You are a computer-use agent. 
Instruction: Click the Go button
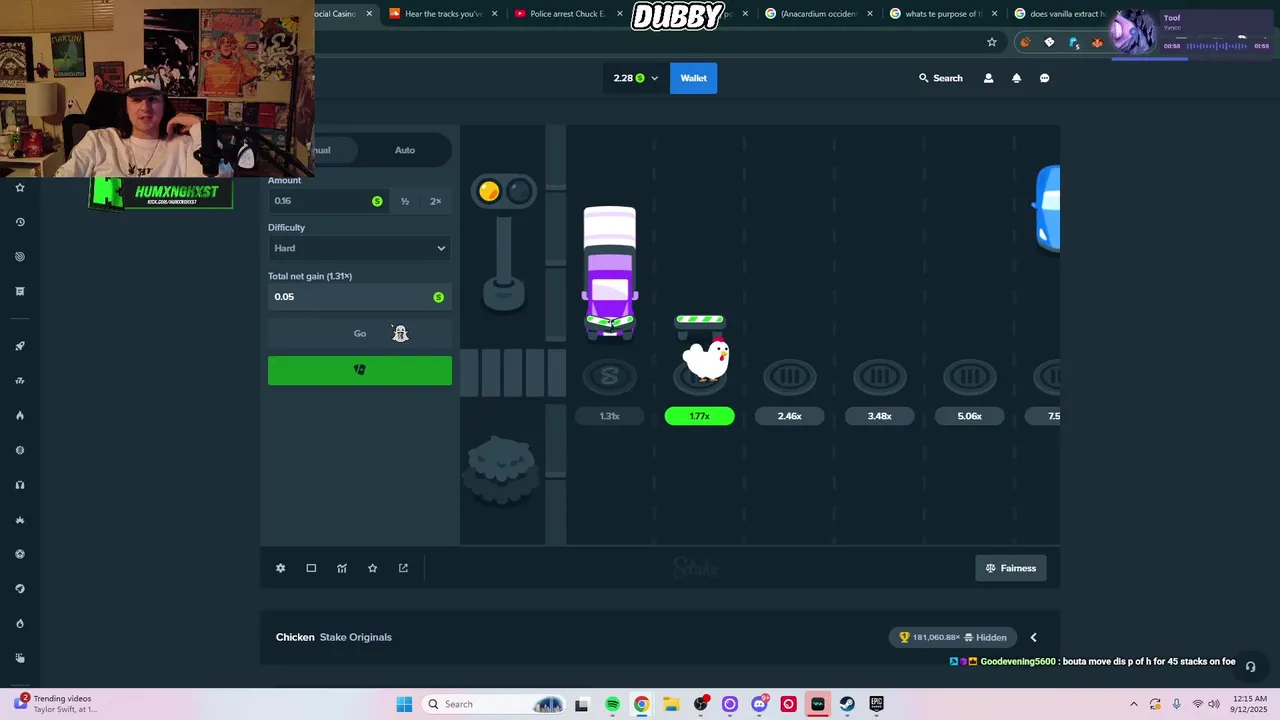[360, 333]
